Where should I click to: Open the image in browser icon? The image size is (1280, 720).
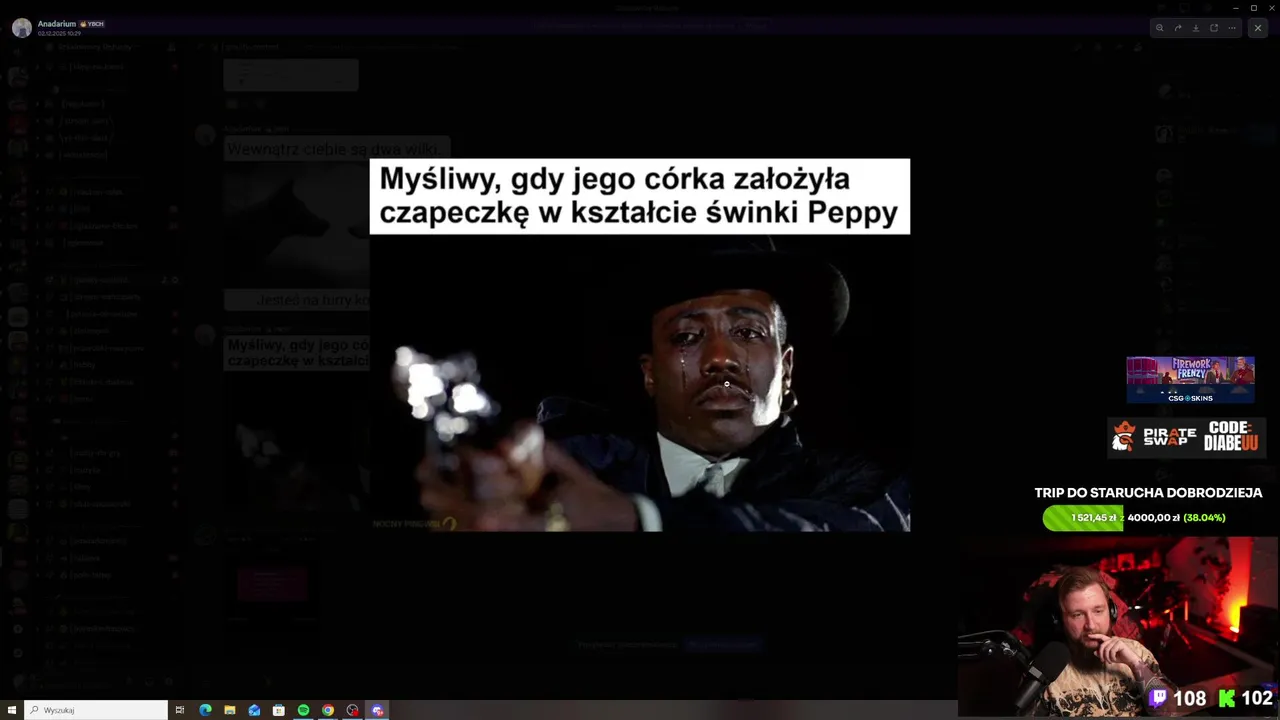1214,28
